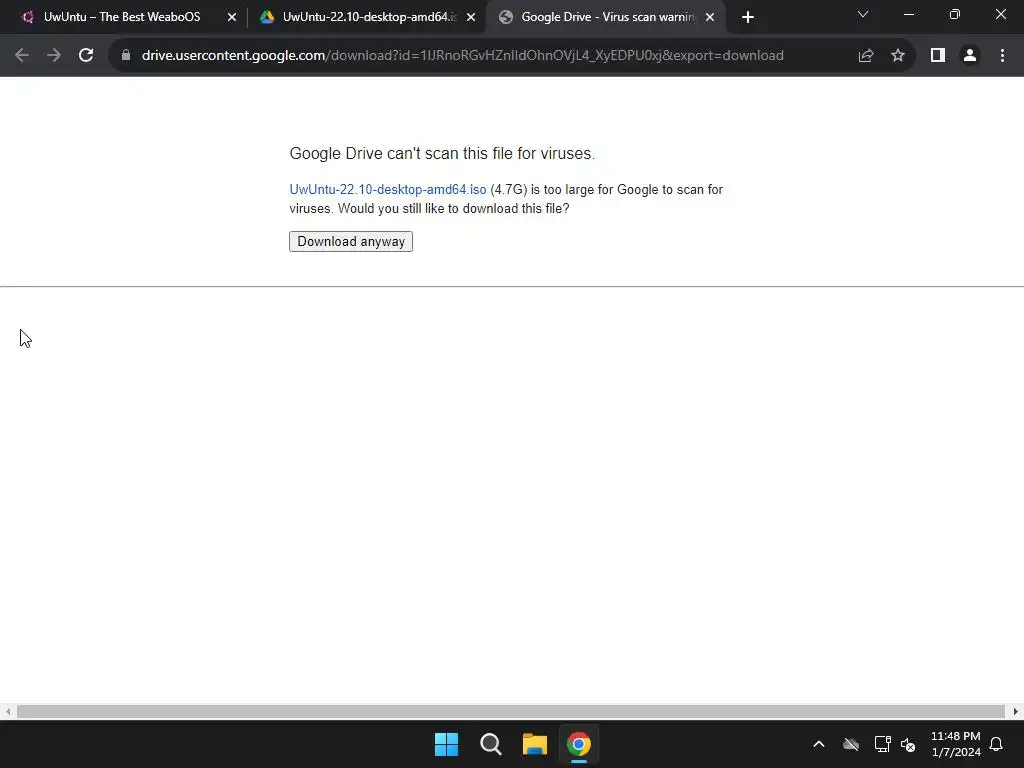Click the UwUntu favicon on first tab
1024x768 pixels.
(27, 17)
